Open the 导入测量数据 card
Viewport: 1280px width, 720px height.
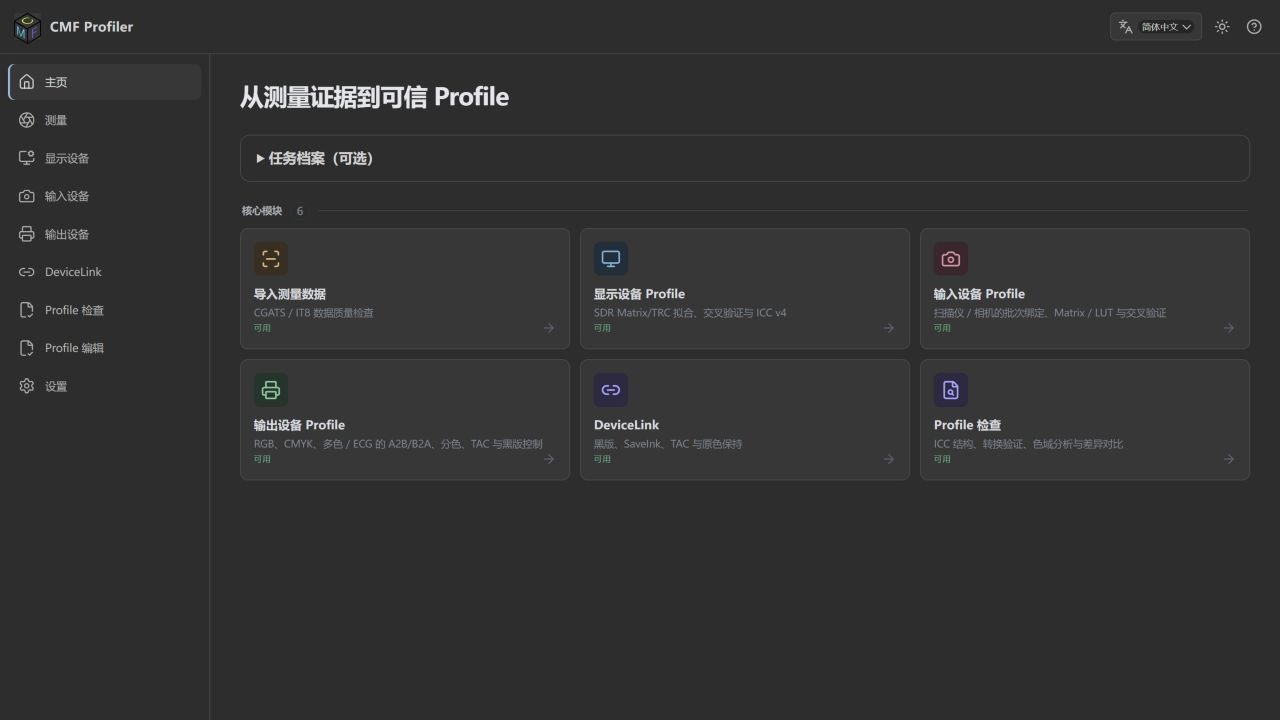point(405,289)
